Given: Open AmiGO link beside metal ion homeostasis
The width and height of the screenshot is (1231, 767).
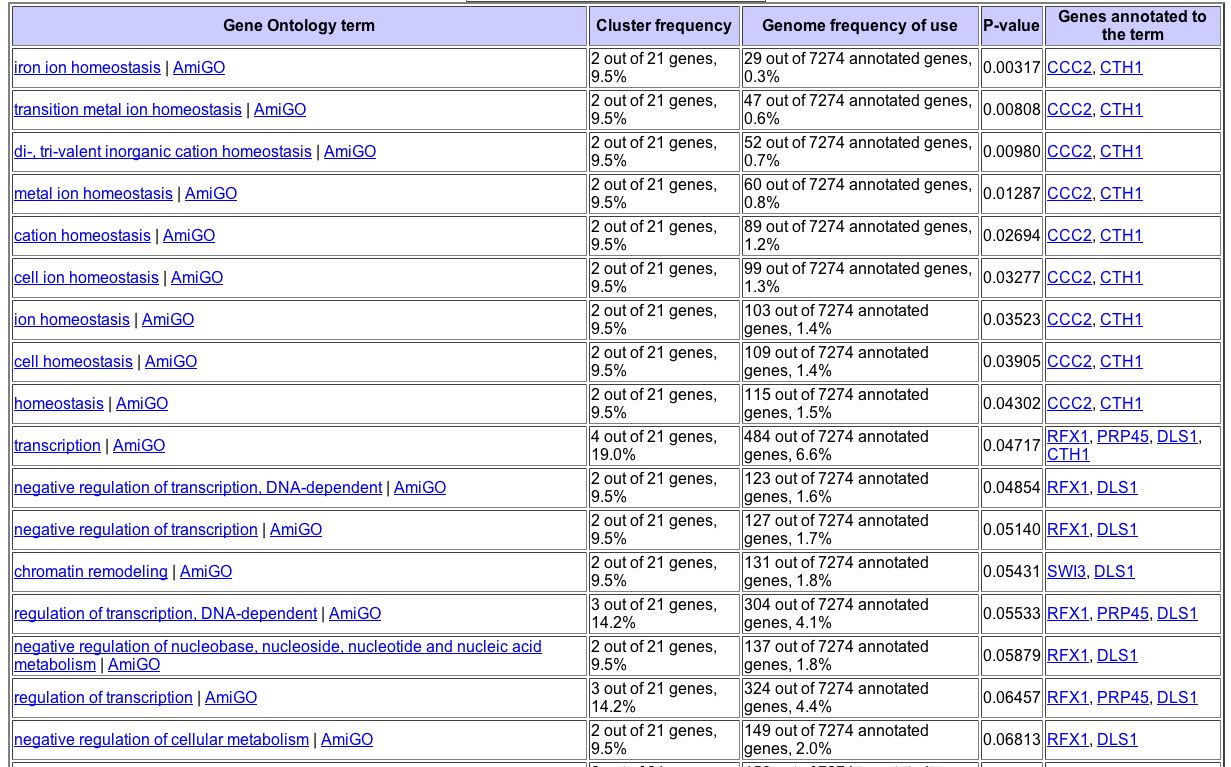Looking at the screenshot, I should pyautogui.click(x=211, y=194).
